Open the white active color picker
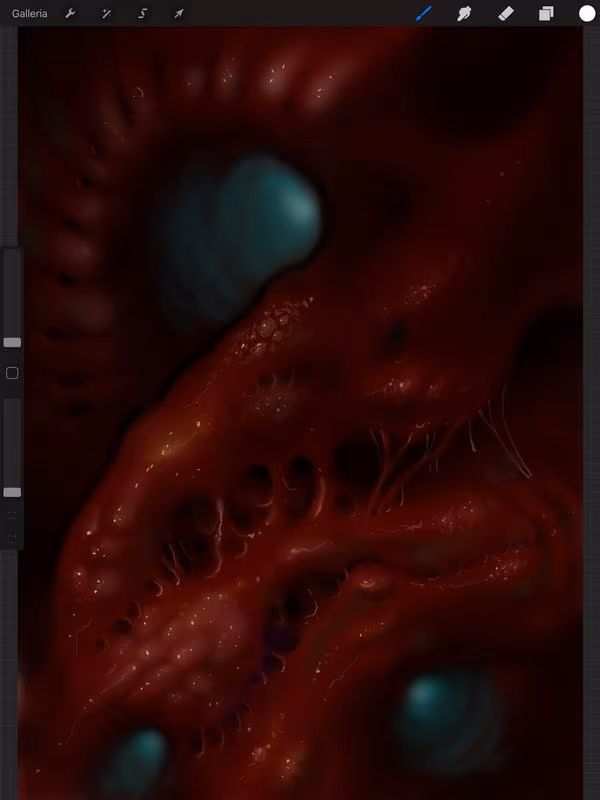This screenshot has width=600, height=800. pyautogui.click(x=587, y=14)
